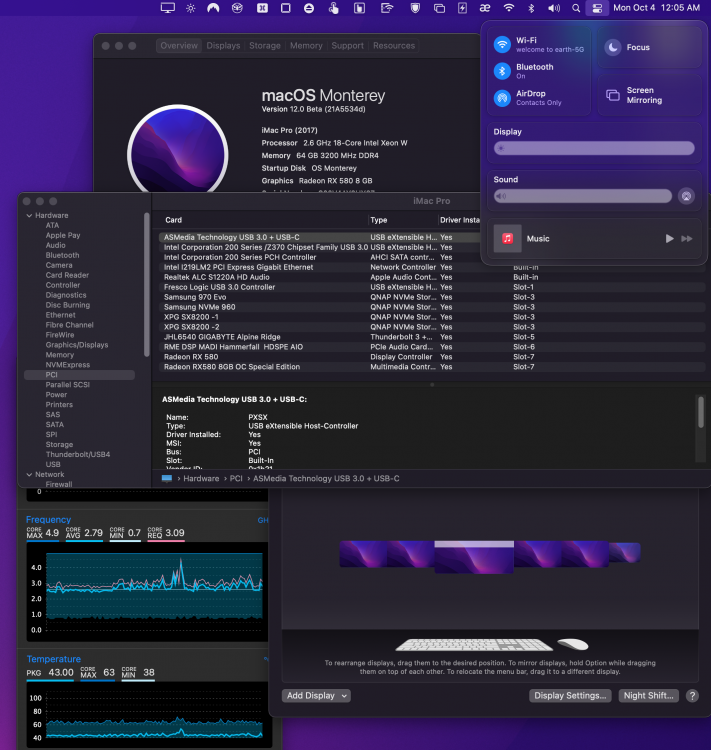Open the Add Display dropdown
The width and height of the screenshot is (711, 750).
click(316, 695)
